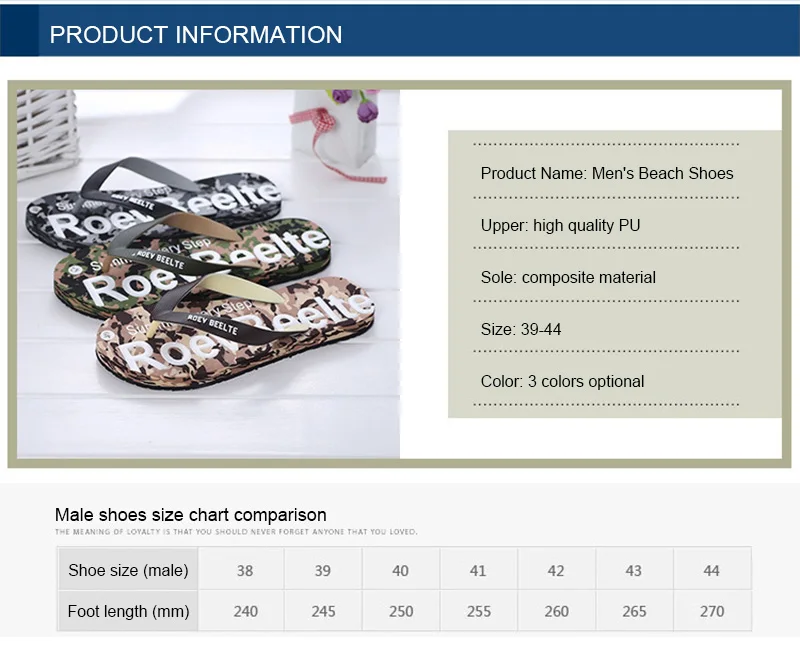Click the Male shoes size chart comparison heading
The height and width of the screenshot is (656, 800).
pos(190,515)
